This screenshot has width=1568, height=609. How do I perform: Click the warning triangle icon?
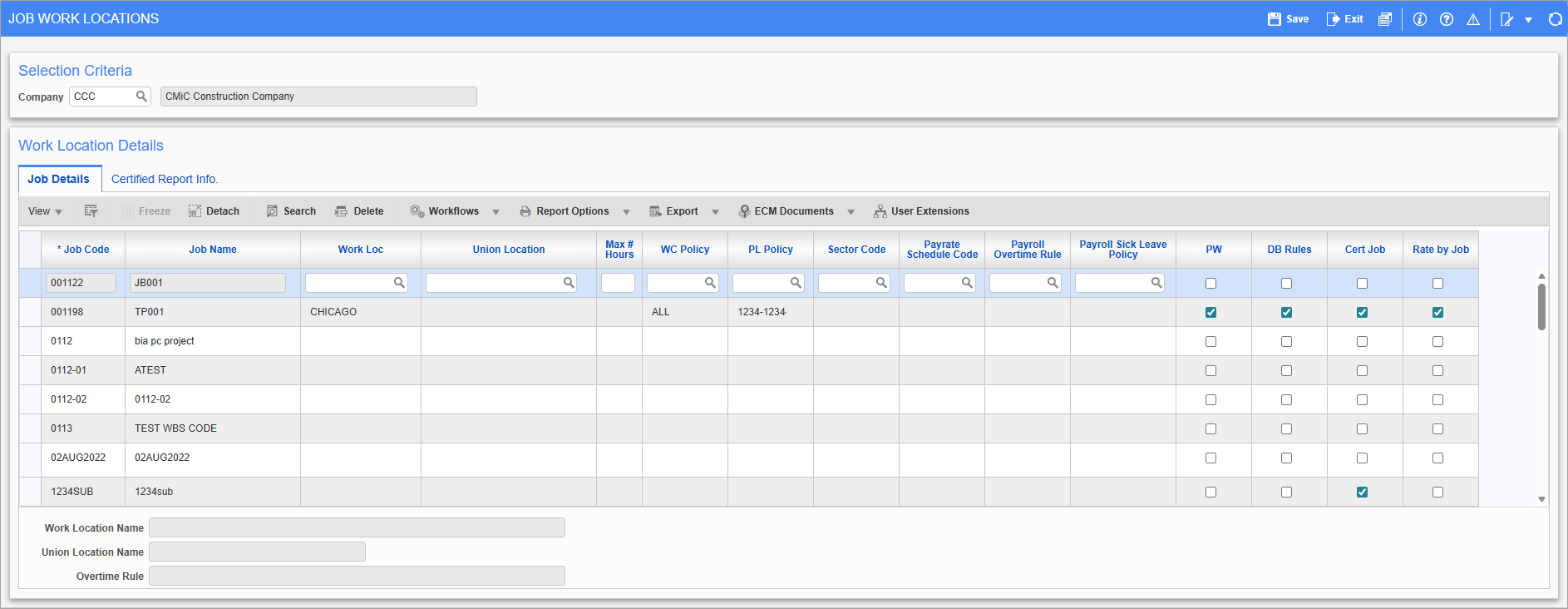click(1473, 19)
